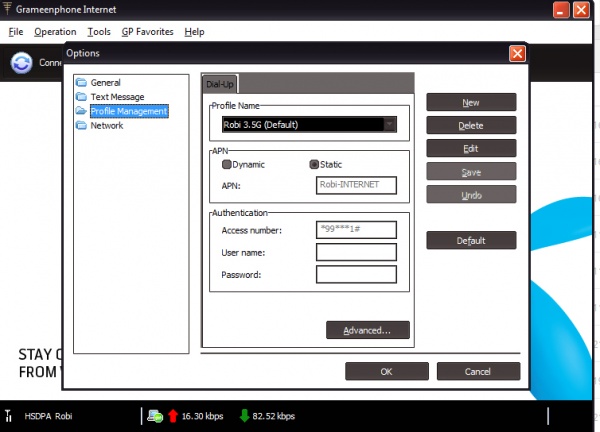Screen dimensions: 600x432
Task: Select Network in the options tree
Action: (x=106, y=126)
